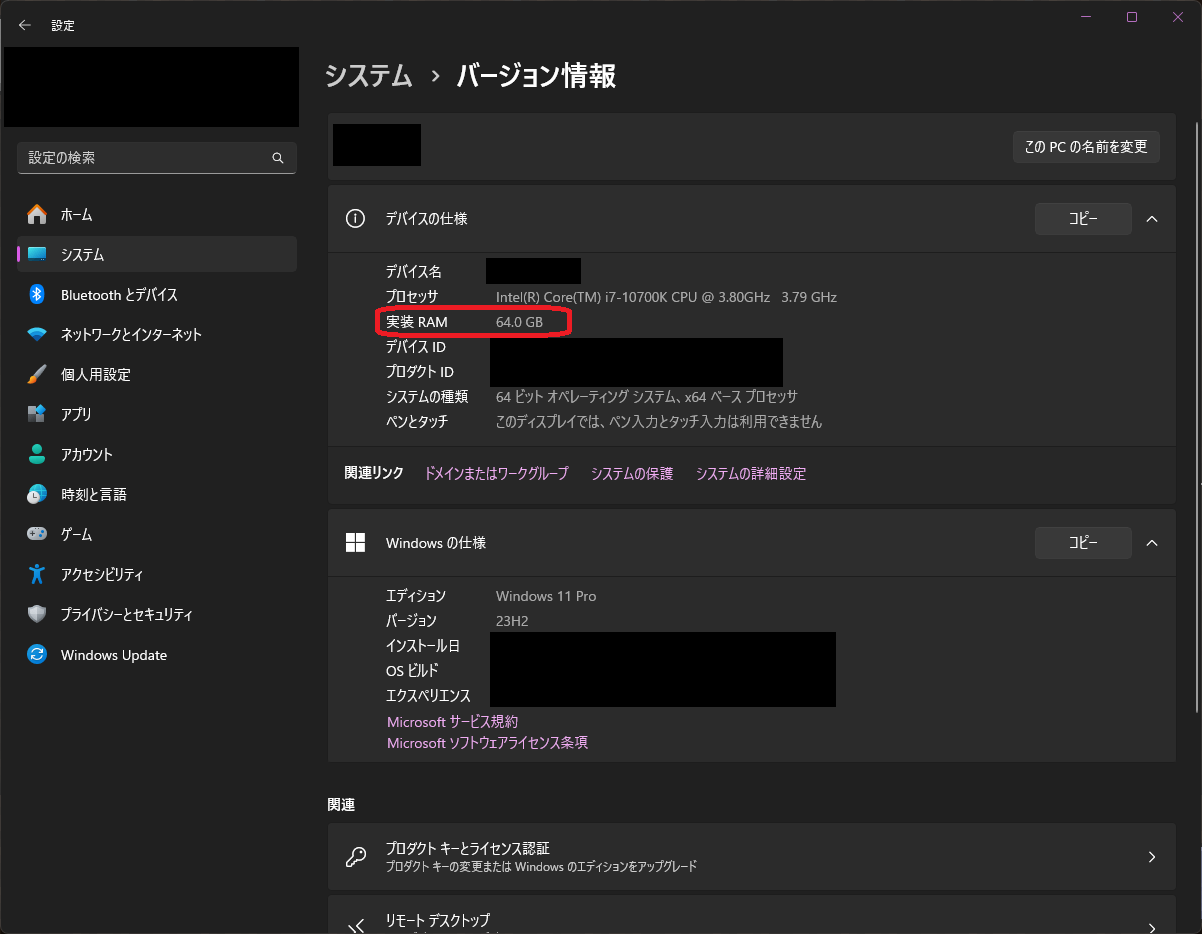This screenshot has height=934, width=1202.
Task: Open the システムの詳細設定 link
Action: pyautogui.click(x=750, y=474)
